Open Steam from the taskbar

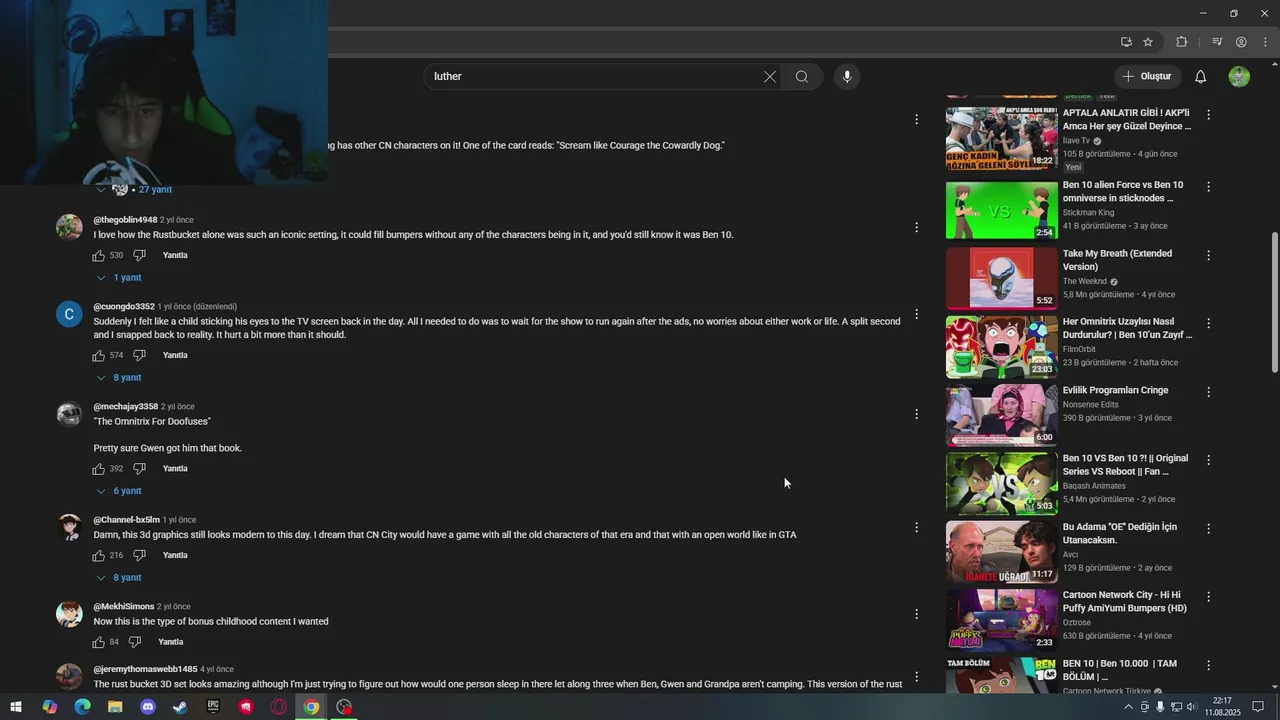180,707
